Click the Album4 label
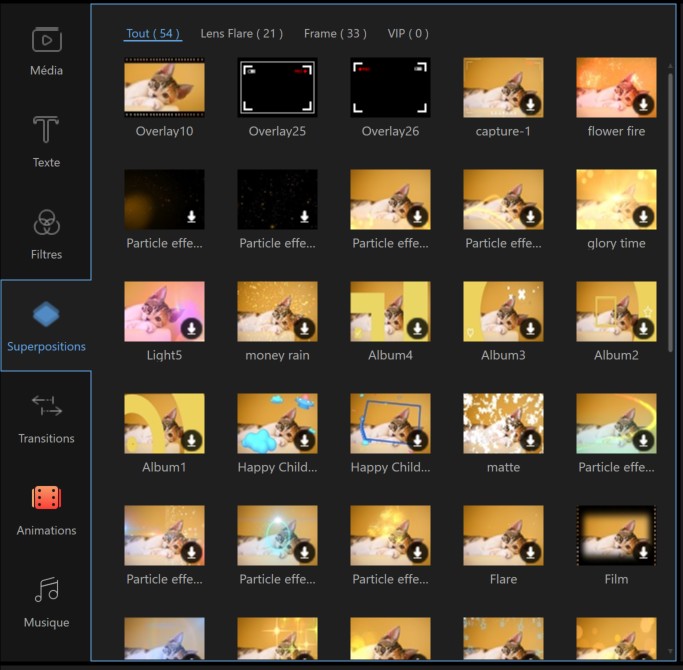 390,355
